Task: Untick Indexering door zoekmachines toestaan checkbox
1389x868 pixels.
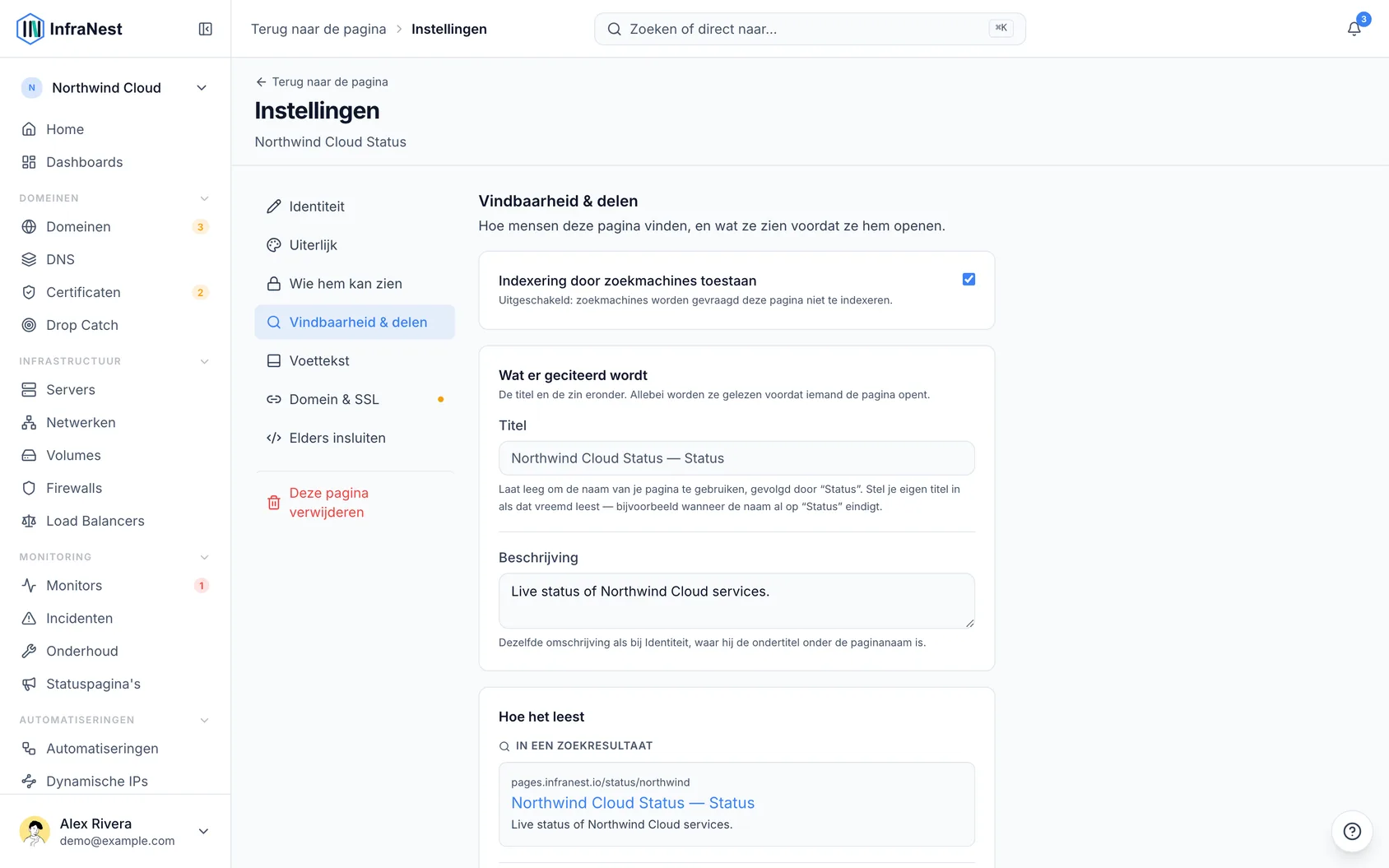Action: 969,280
